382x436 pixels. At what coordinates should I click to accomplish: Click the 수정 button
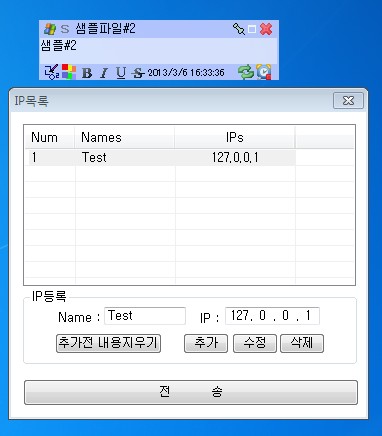click(x=255, y=343)
